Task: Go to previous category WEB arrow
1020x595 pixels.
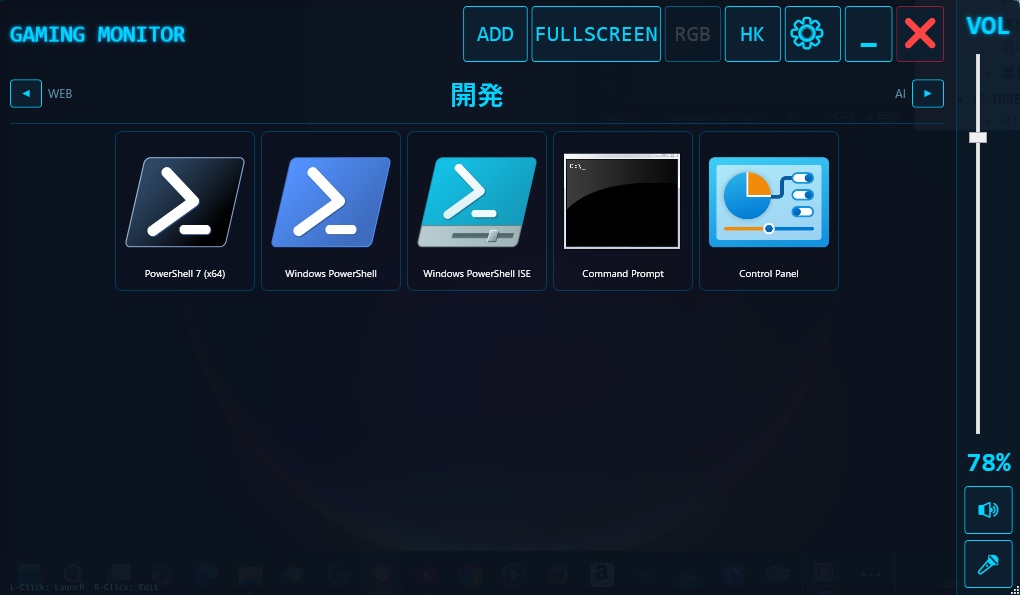Action: pyautogui.click(x=26, y=94)
